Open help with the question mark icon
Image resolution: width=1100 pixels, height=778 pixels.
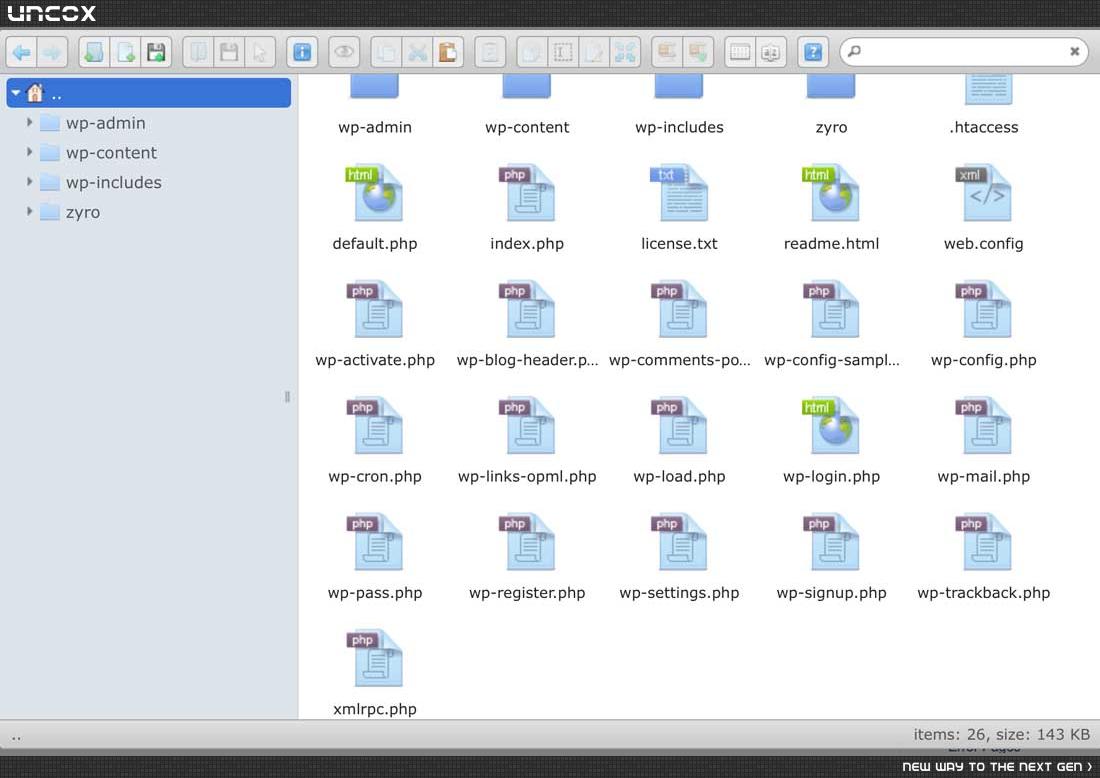[813, 52]
